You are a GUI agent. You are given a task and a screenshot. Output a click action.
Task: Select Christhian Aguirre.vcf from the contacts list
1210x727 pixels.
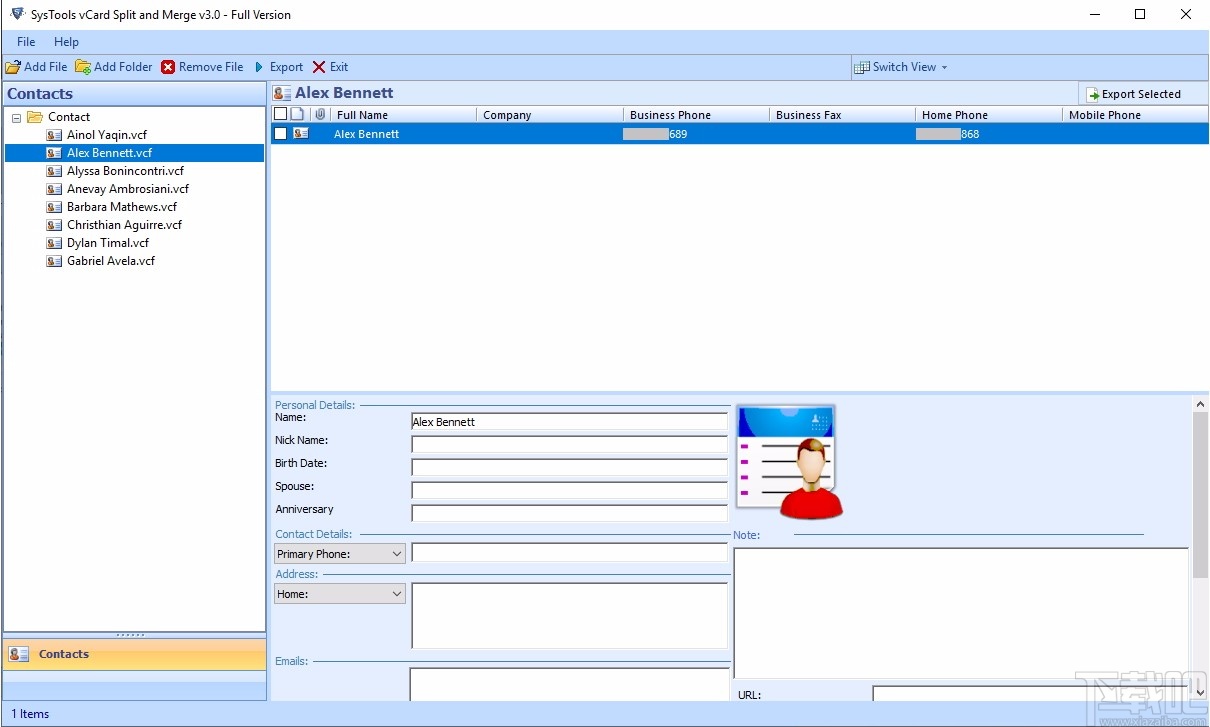(122, 225)
